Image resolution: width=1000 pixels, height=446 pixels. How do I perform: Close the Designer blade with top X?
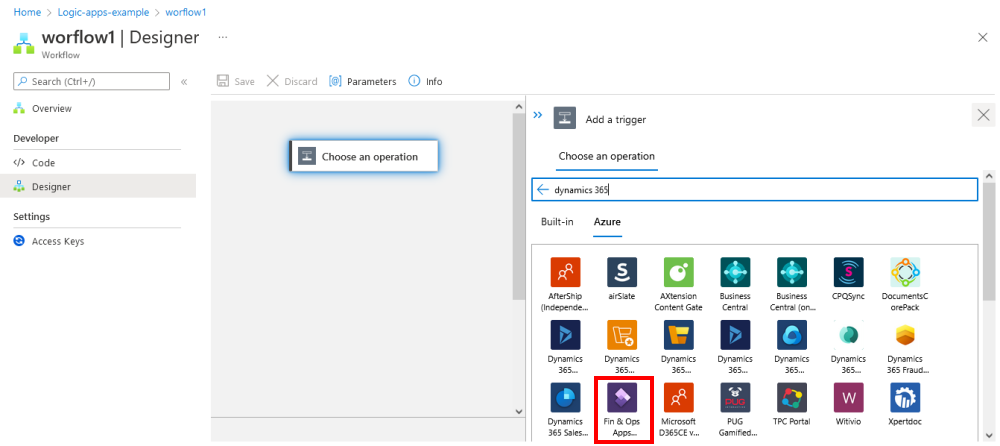point(983,38)
